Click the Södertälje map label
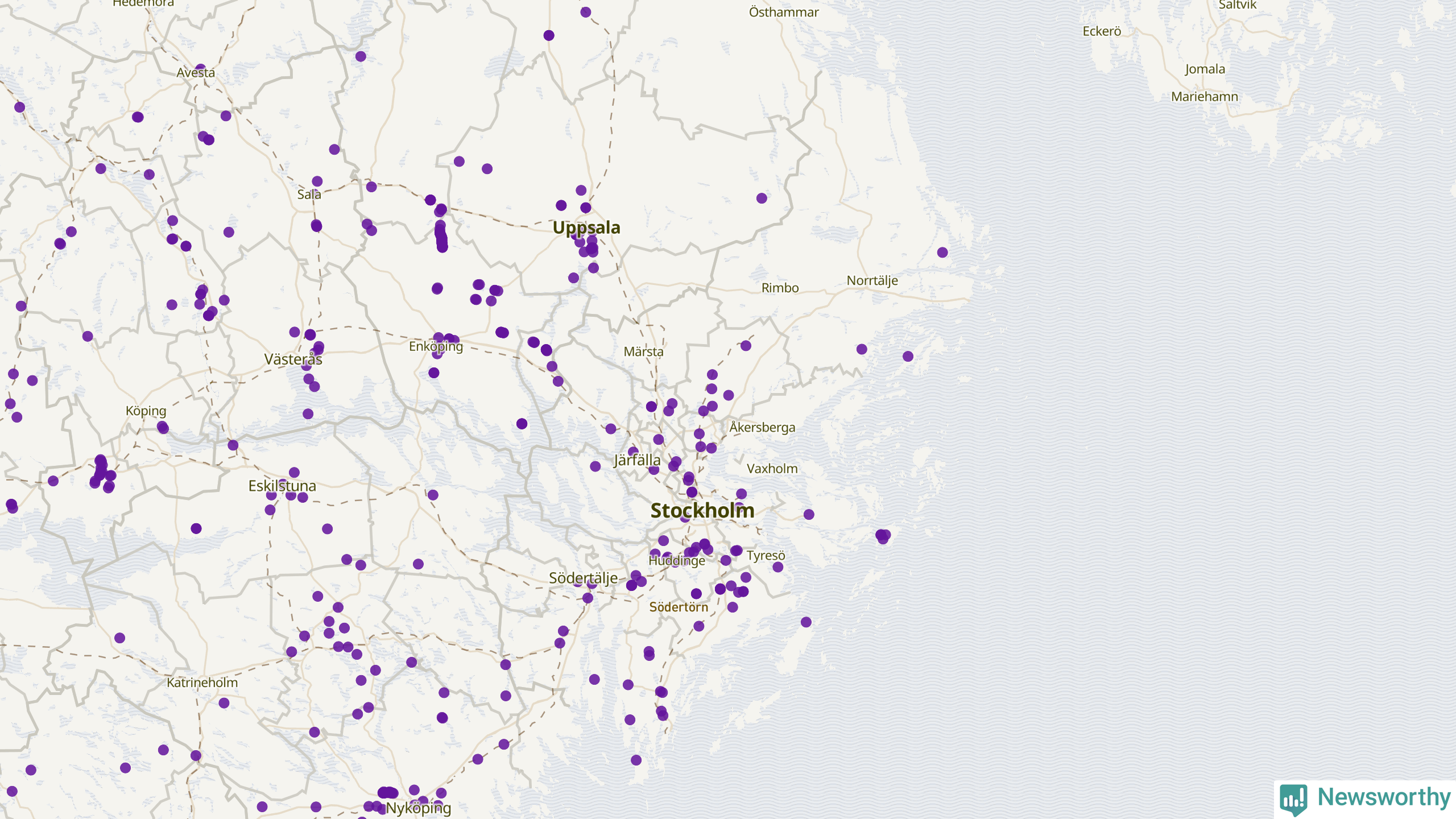 (583, 578)
